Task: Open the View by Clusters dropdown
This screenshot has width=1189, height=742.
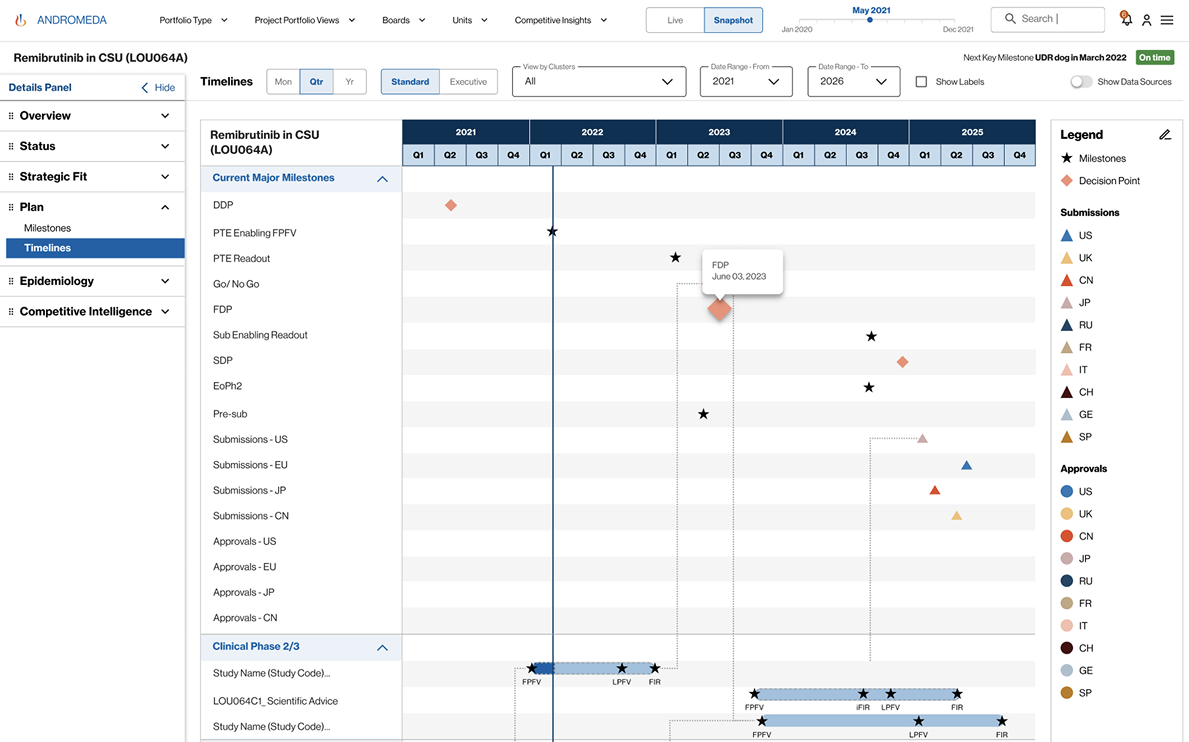Action: pyautogui.click(x=598, y=82)
